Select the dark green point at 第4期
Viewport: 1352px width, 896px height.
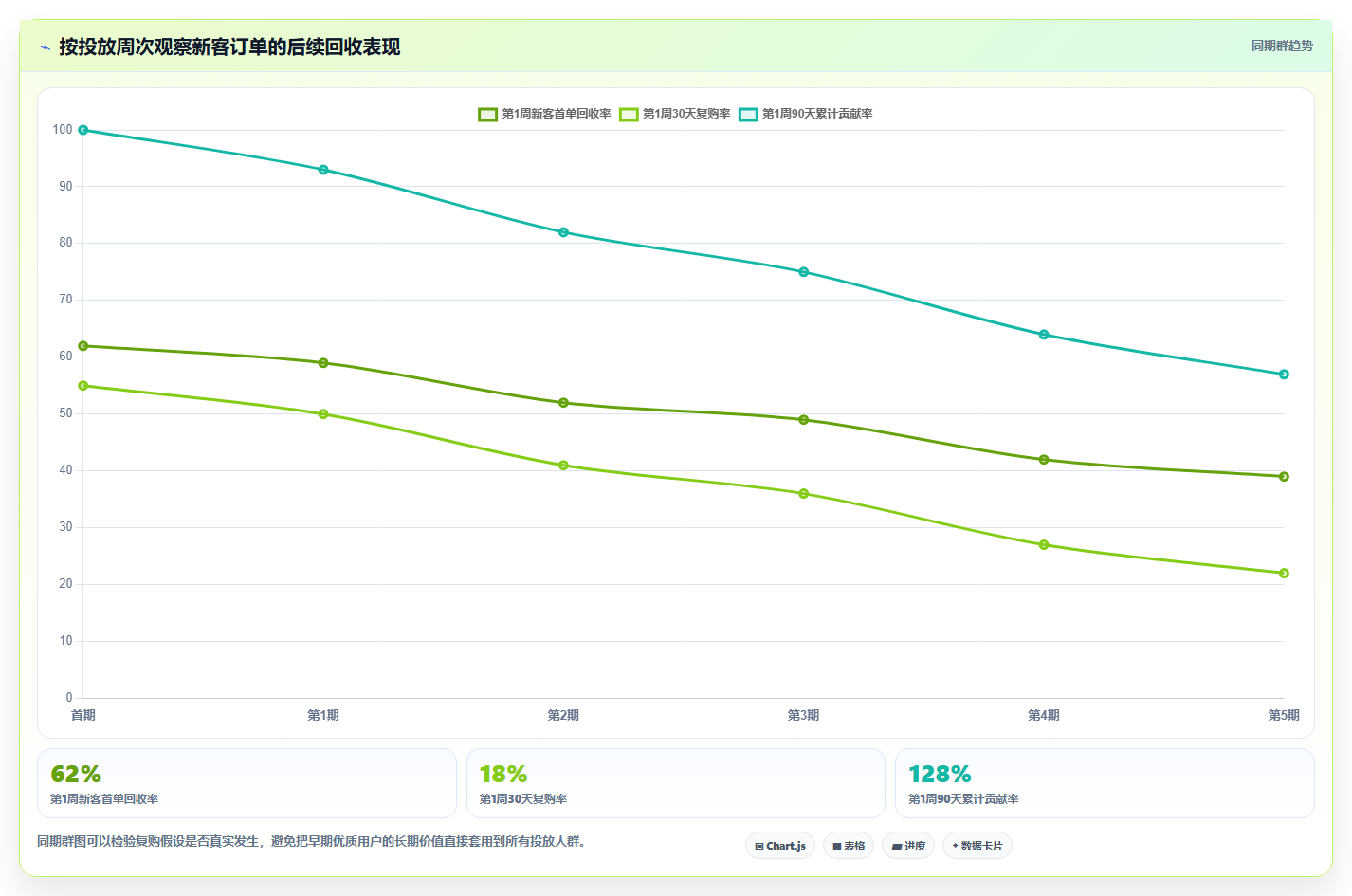(1044, 460)
